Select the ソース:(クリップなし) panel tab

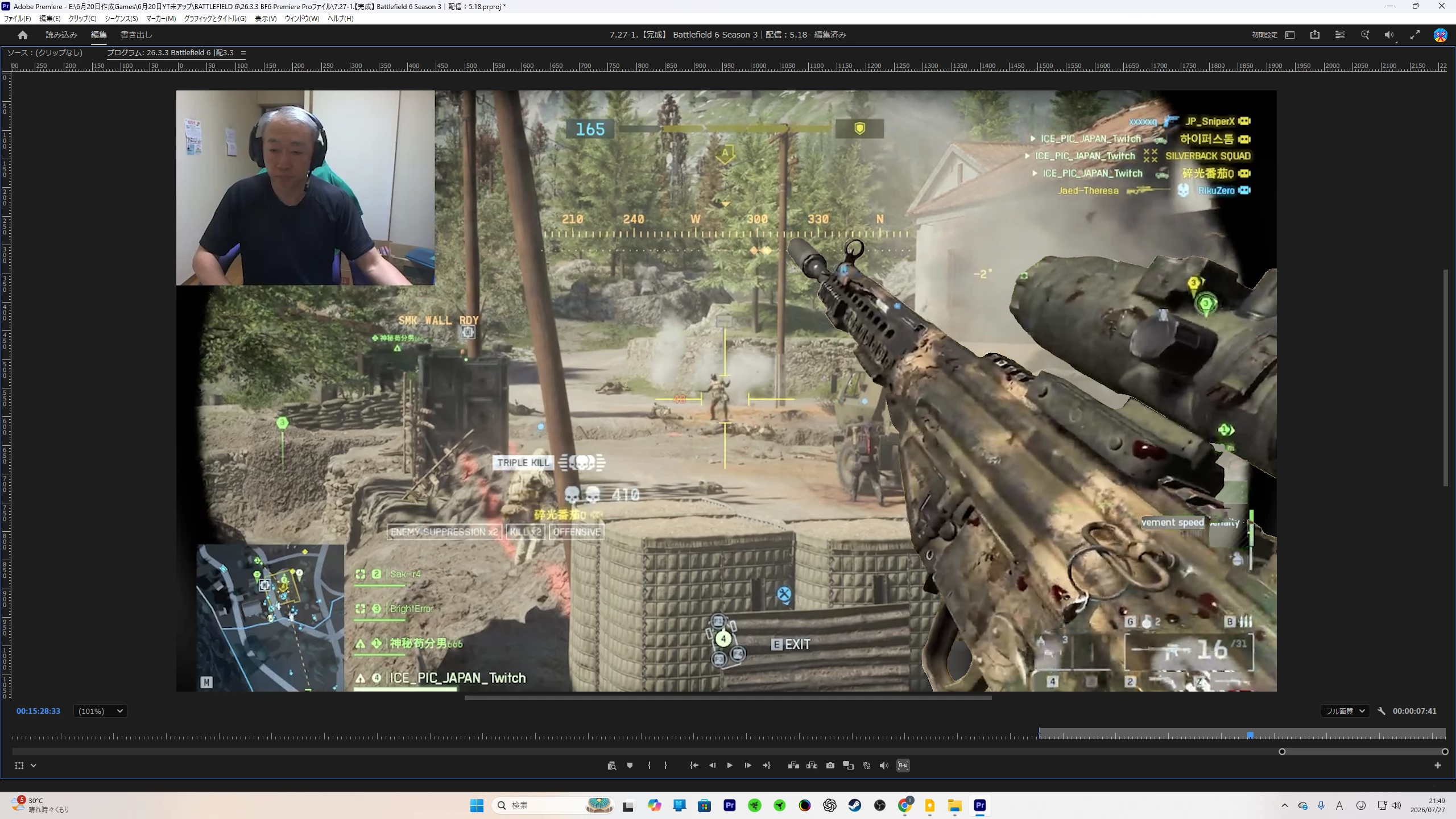tap(45, 53)
